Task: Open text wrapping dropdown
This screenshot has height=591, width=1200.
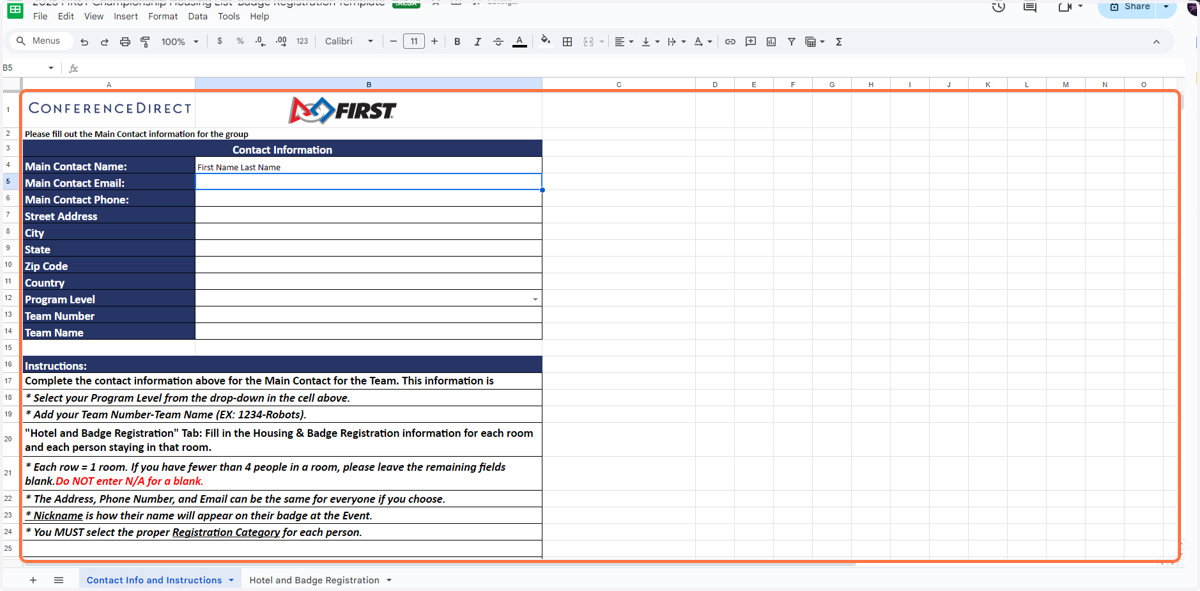Action: pyautogui.click(x=676, y=42)
